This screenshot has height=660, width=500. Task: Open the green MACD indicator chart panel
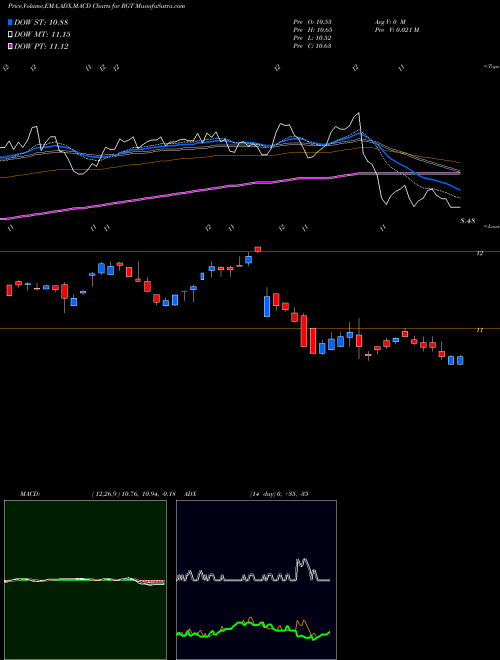pyautogui.click(x=85, y=580)
